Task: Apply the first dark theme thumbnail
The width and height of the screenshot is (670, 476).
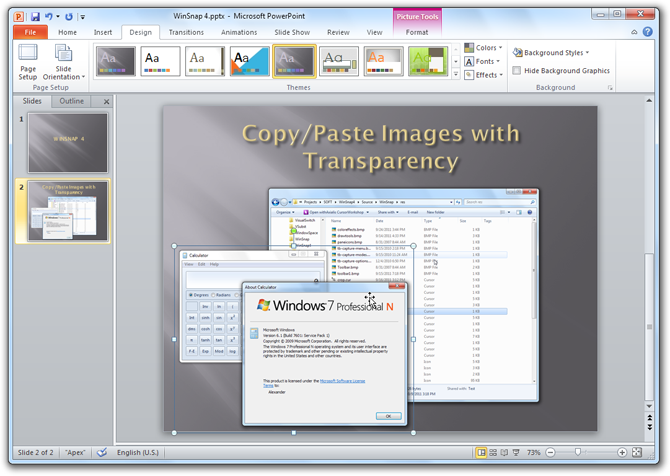Action: pyautogui.click(x=116, y=62)
